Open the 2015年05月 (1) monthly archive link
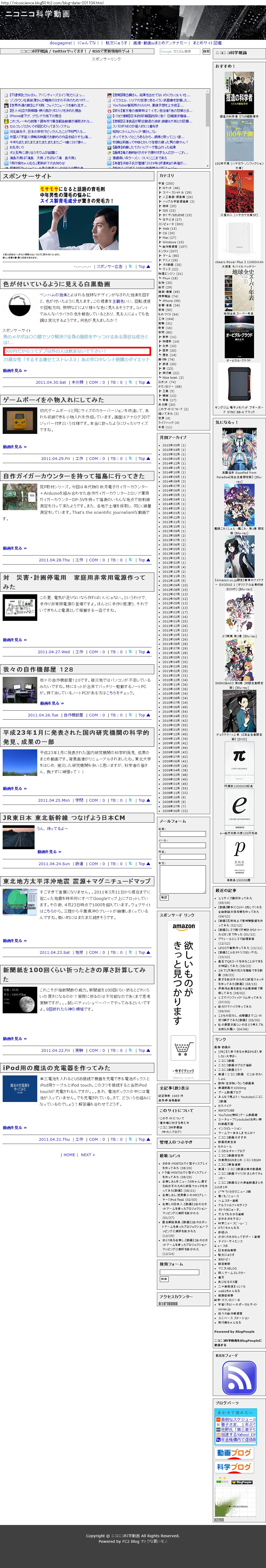Screen dimensions: 266x1568 click(174, 445)
